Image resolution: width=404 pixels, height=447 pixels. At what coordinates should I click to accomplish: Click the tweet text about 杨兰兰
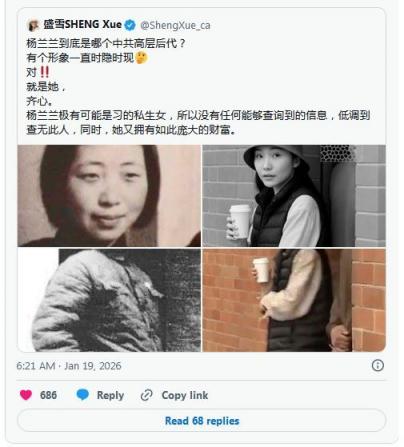point(198,86)
